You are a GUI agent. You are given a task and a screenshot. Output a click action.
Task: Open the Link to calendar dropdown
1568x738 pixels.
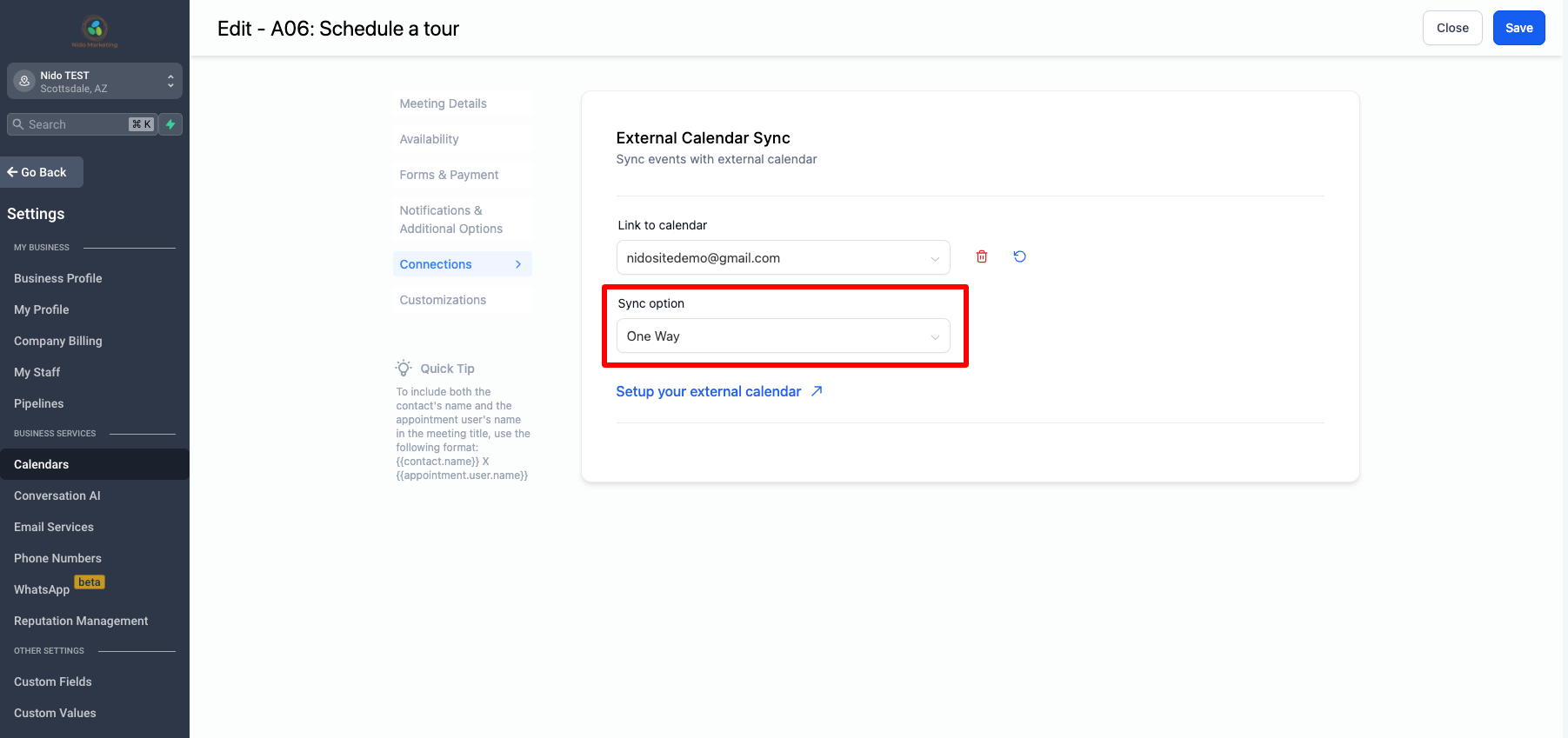click(783, 257)
